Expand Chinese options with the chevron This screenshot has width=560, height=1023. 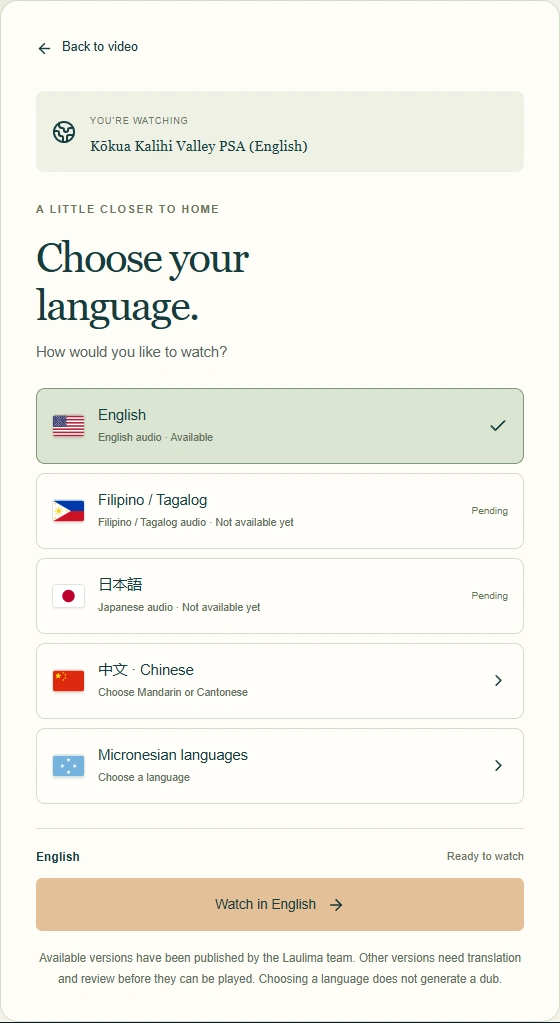point(499,680)
